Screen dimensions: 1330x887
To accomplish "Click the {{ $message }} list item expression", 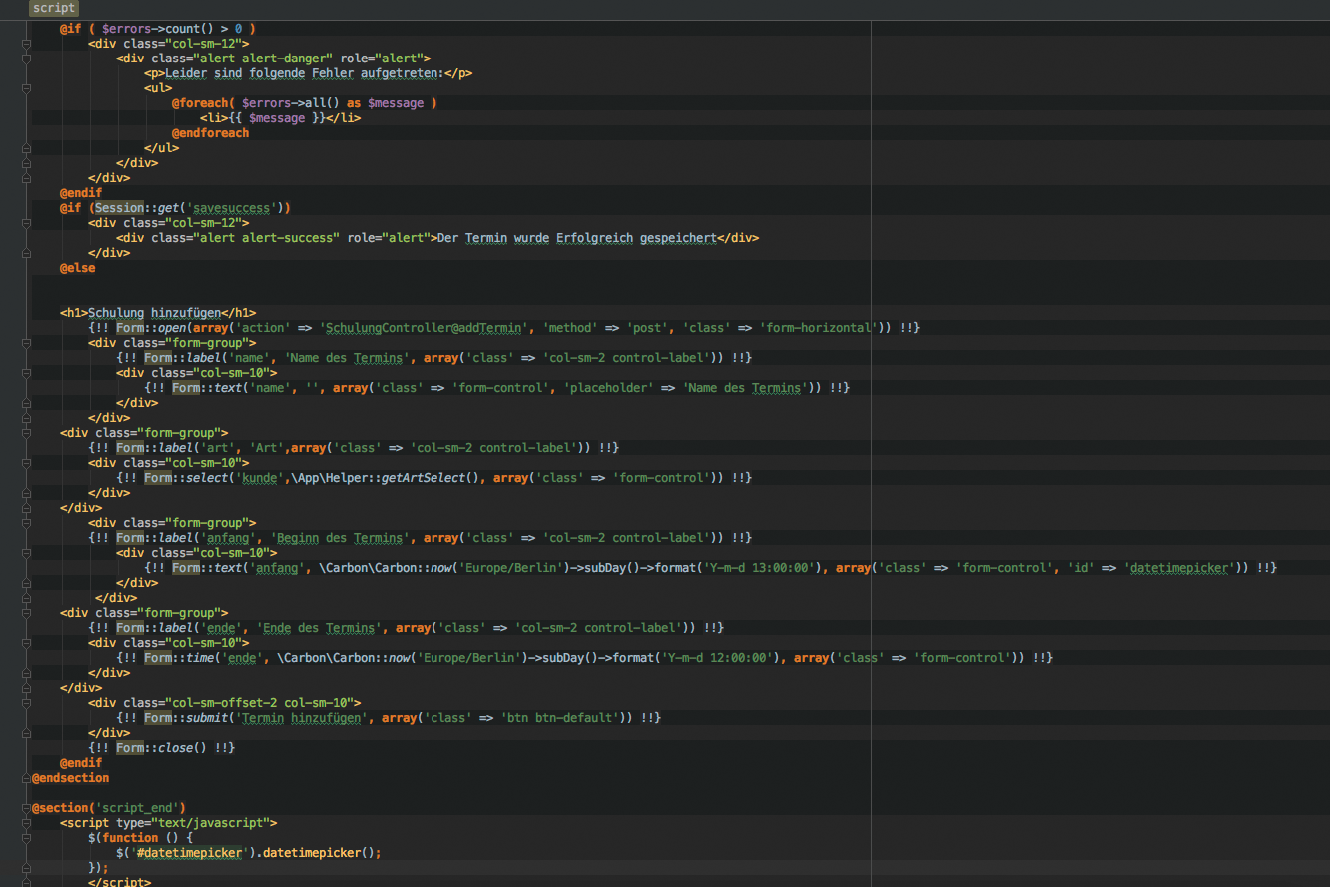I will pos(277,118).
